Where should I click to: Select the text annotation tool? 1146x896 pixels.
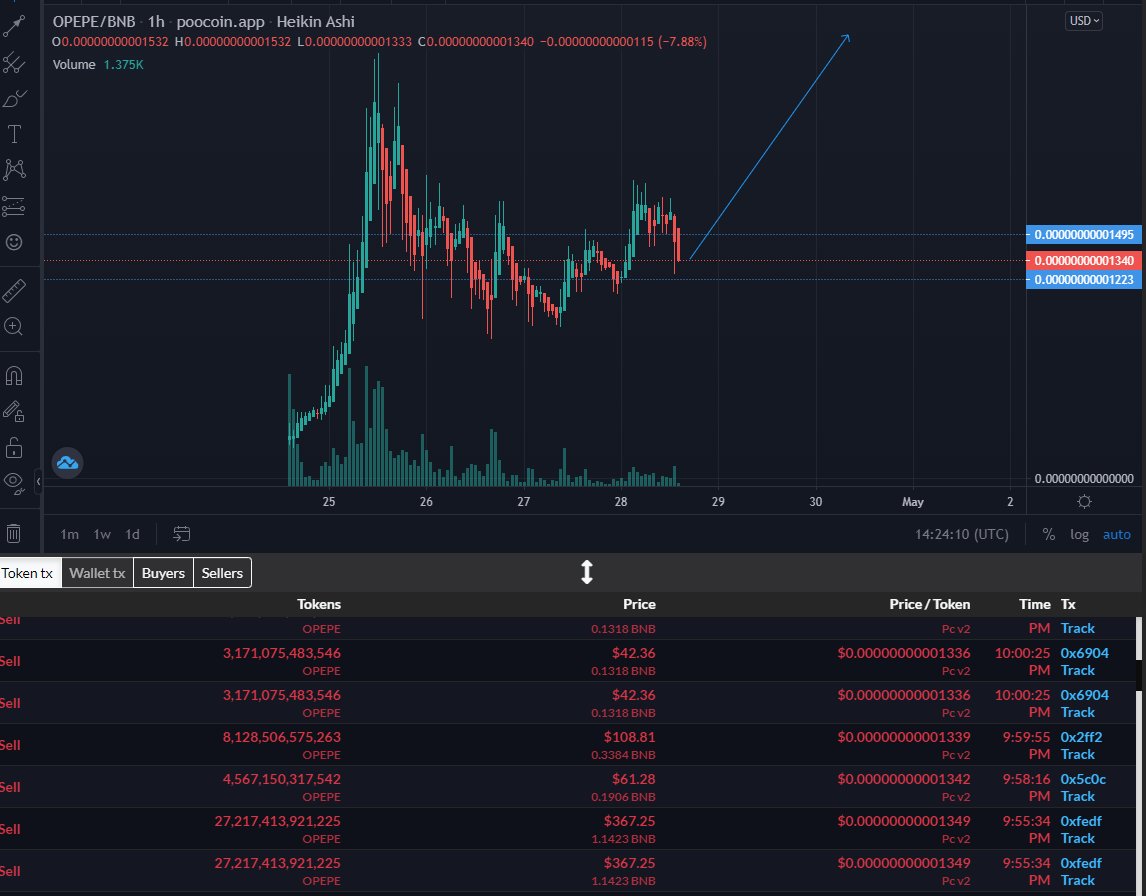click(x=14, y=134)
